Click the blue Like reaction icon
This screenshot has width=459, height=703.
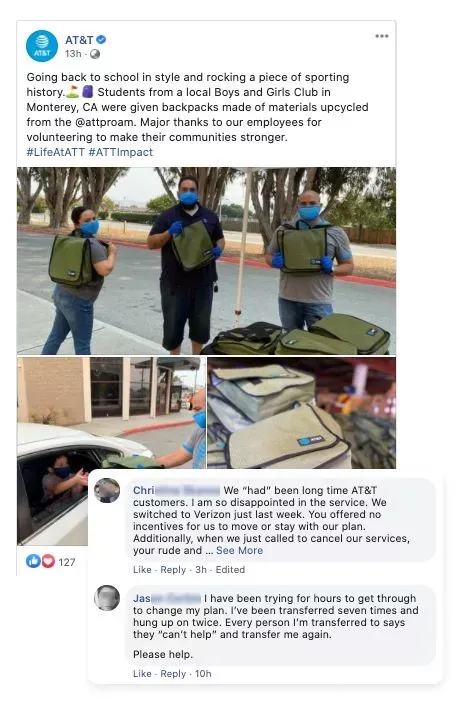33,561
